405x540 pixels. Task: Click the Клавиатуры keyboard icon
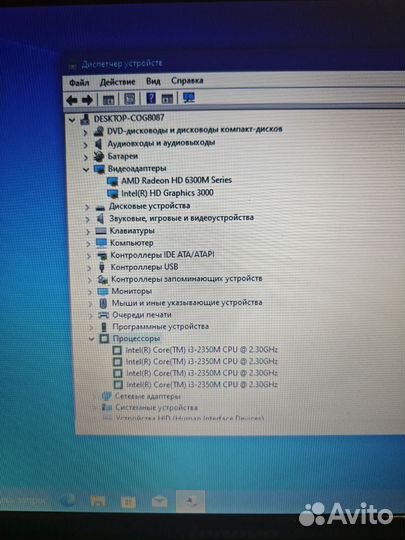[x=101, y=231]
